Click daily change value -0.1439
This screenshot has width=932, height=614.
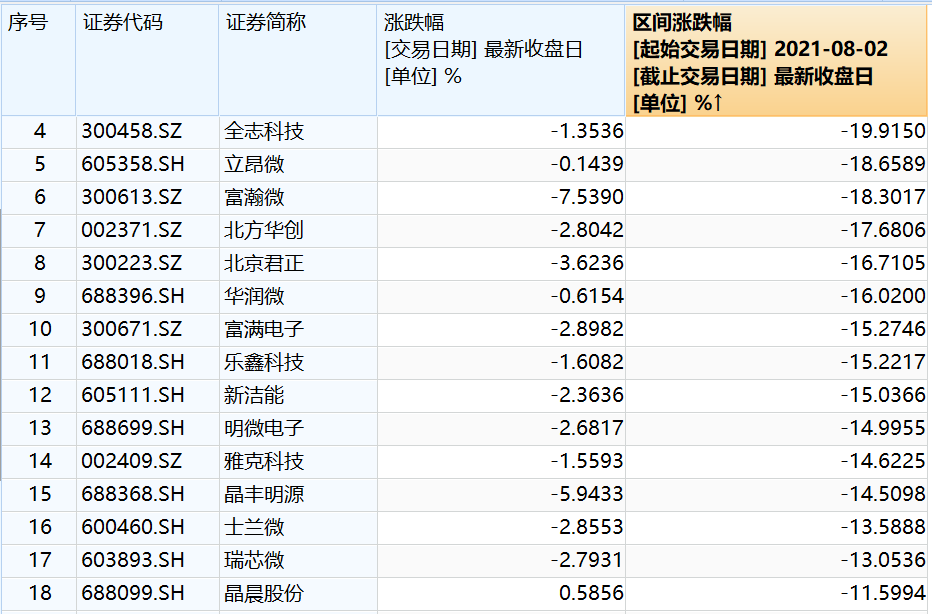pyautogui.click(x=587, y=164)
